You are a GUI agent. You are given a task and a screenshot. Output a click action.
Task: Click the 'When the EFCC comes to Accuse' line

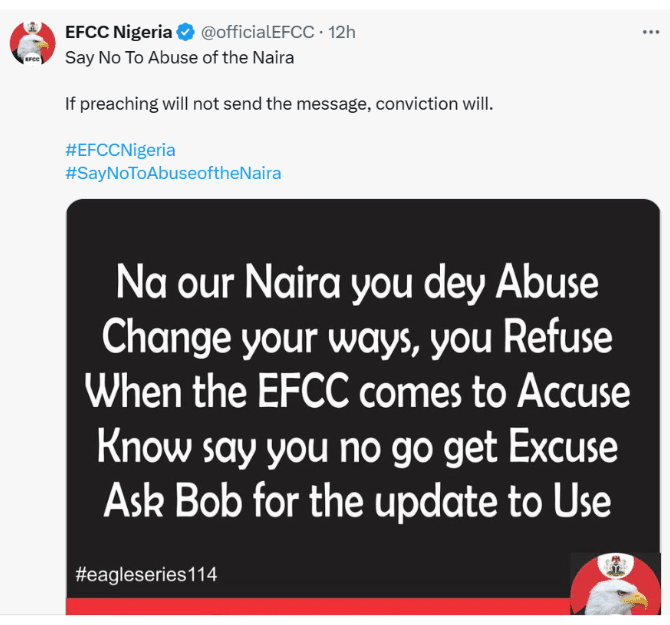[357, 392]
